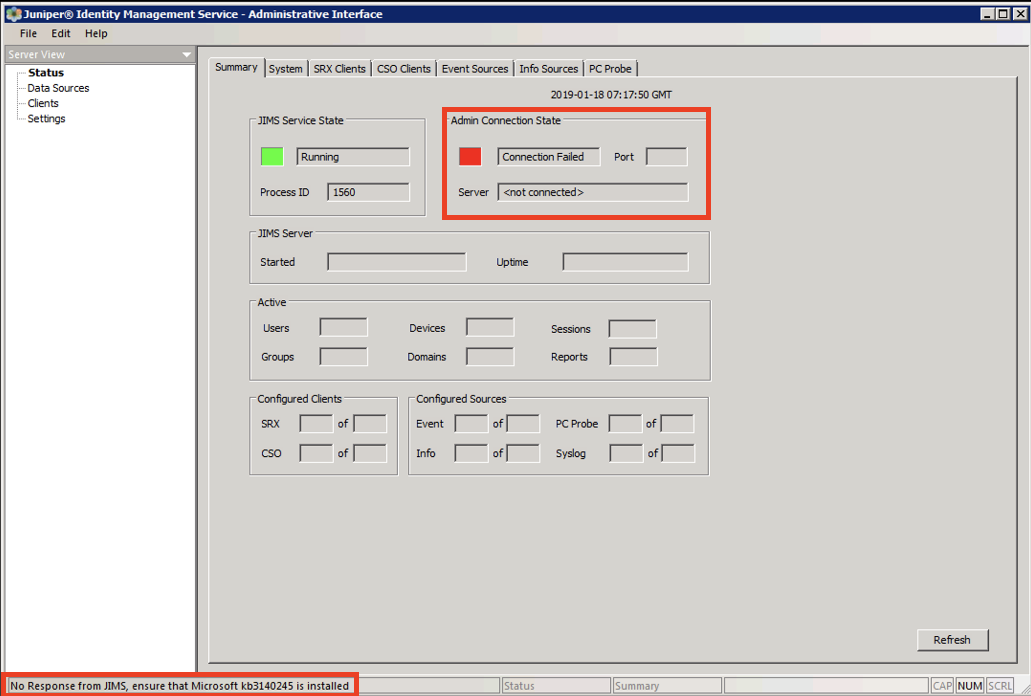Select Data Sources in the tree

tap(58, 88)
